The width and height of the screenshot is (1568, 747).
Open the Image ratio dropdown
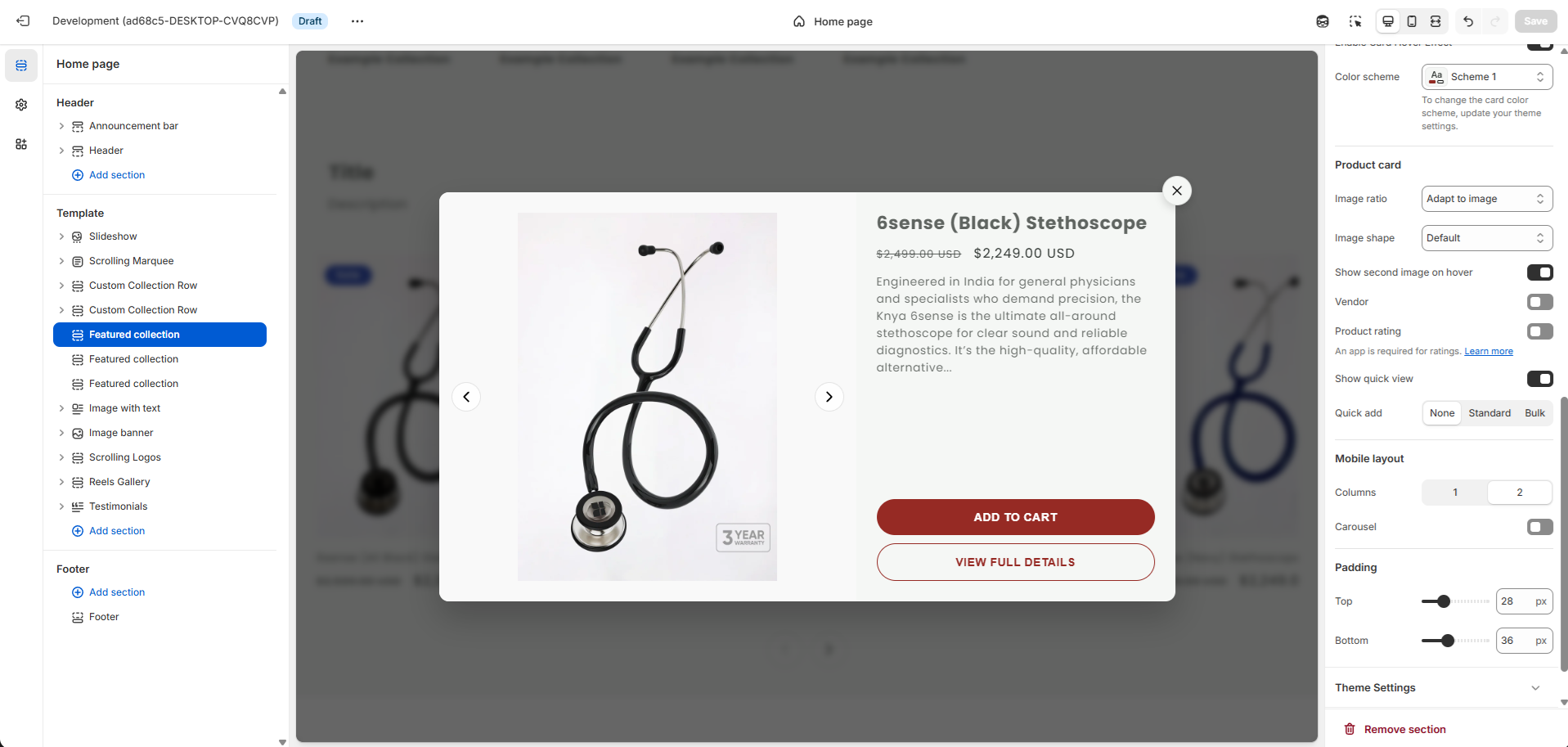pos(1486,199)
